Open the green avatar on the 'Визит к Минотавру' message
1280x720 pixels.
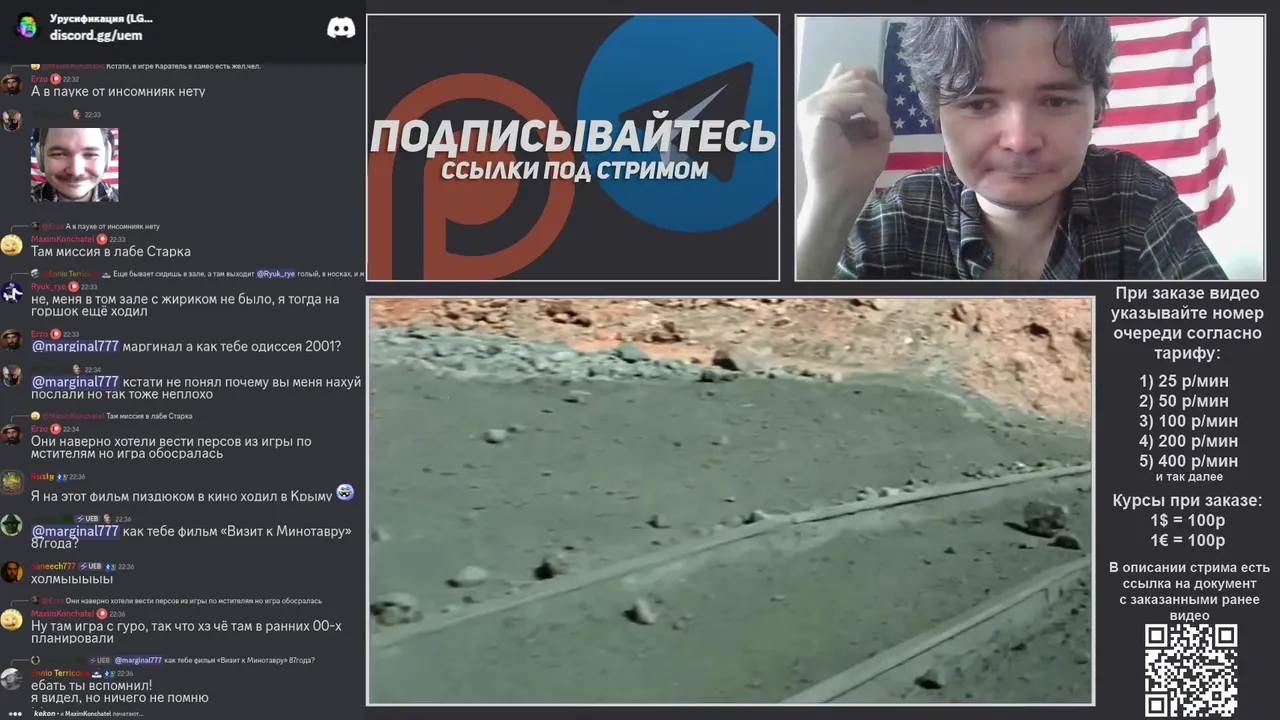tap(12, 525)
